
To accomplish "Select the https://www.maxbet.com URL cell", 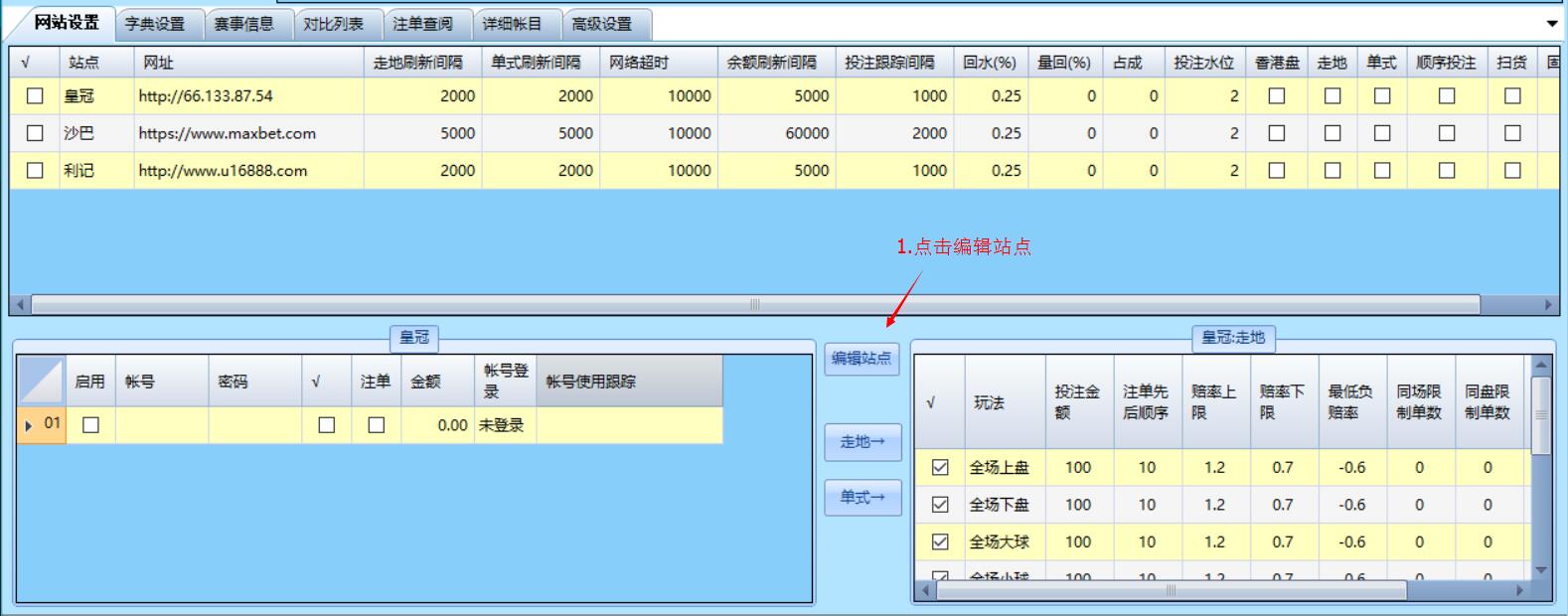I will [x=248, y=133].
